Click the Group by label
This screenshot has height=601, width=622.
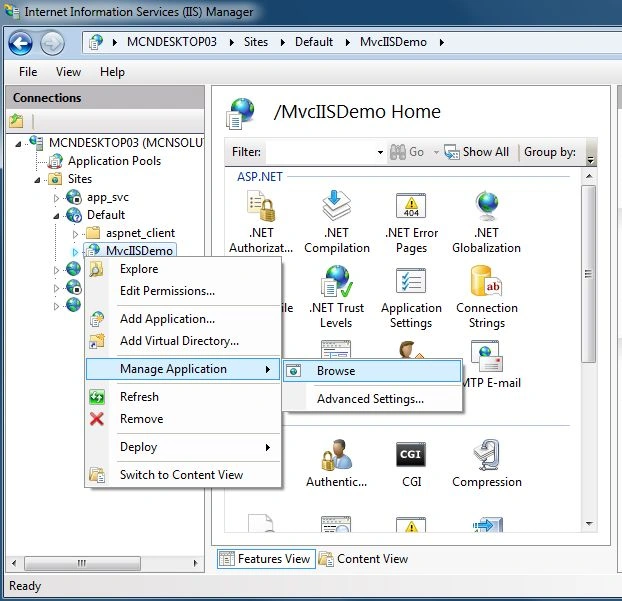(550, 152)
